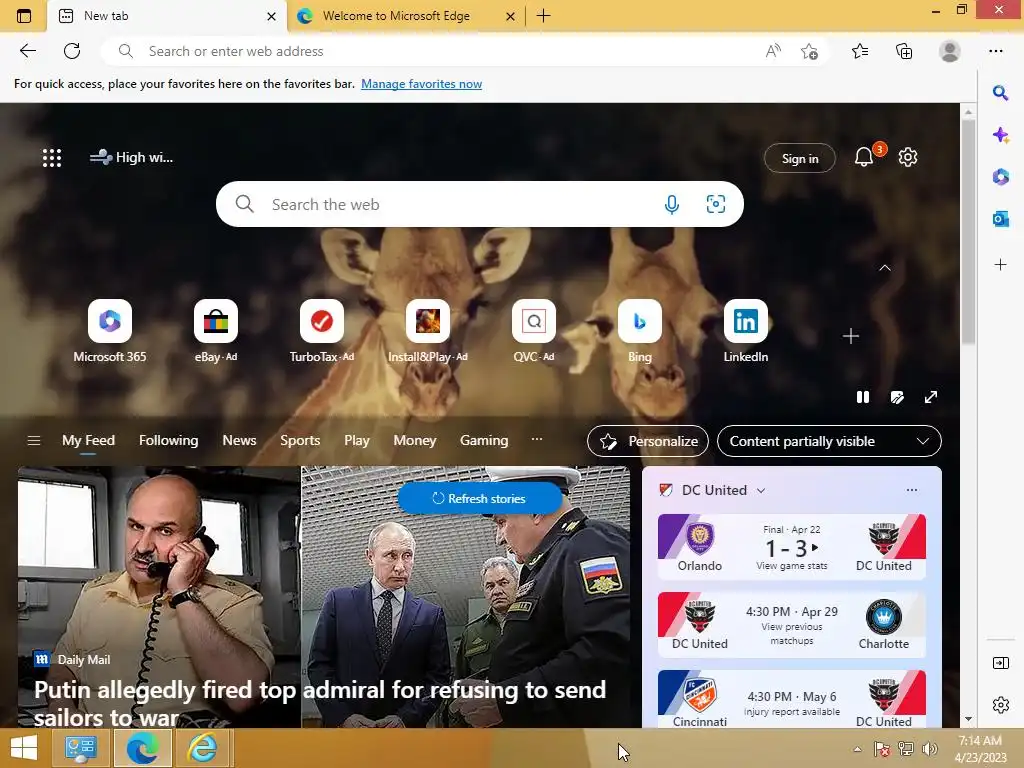Open the tab actions menu icon
Image resolution: width=1024 pixels, height=768 pixels.
24,16
